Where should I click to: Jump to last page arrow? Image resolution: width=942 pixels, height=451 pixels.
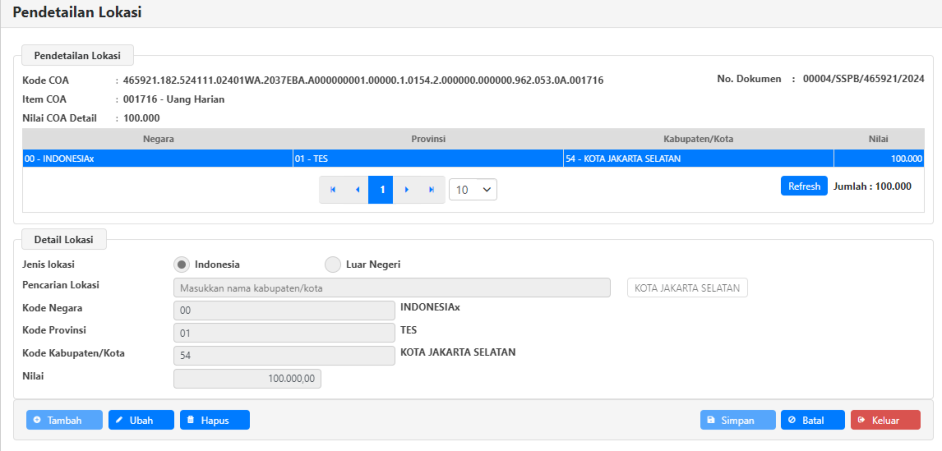pyautogui.click(x=431, y=189)
